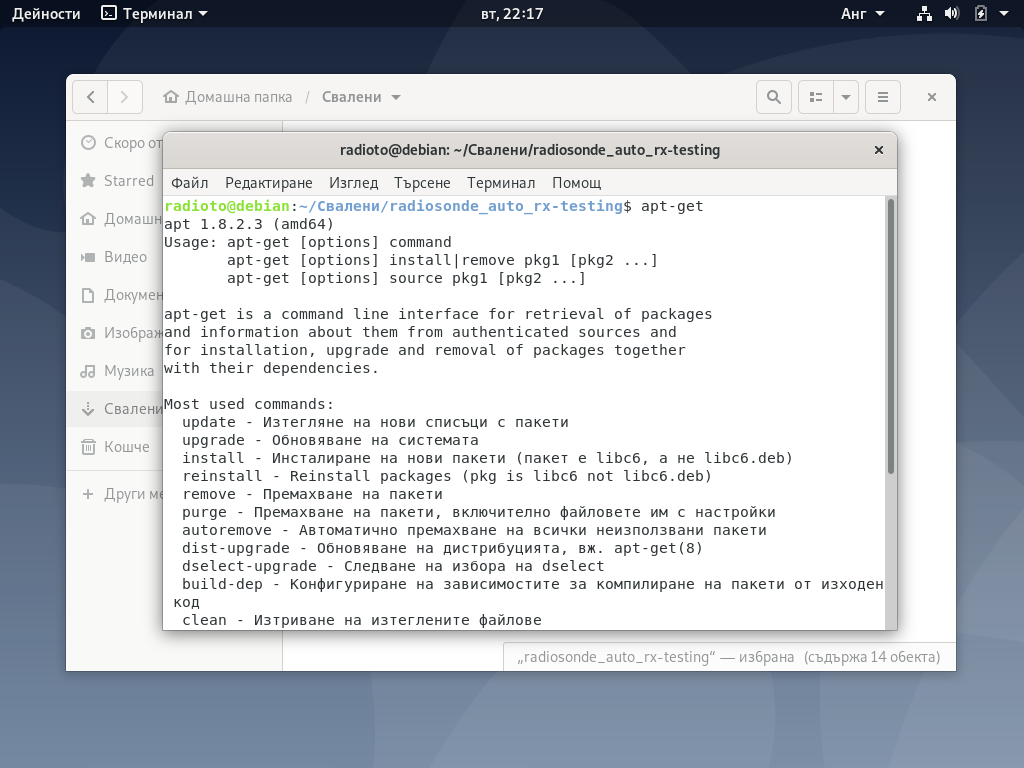Open the system menu arrow
This screenshot has height=768, width=1024.
[1004, 14]
